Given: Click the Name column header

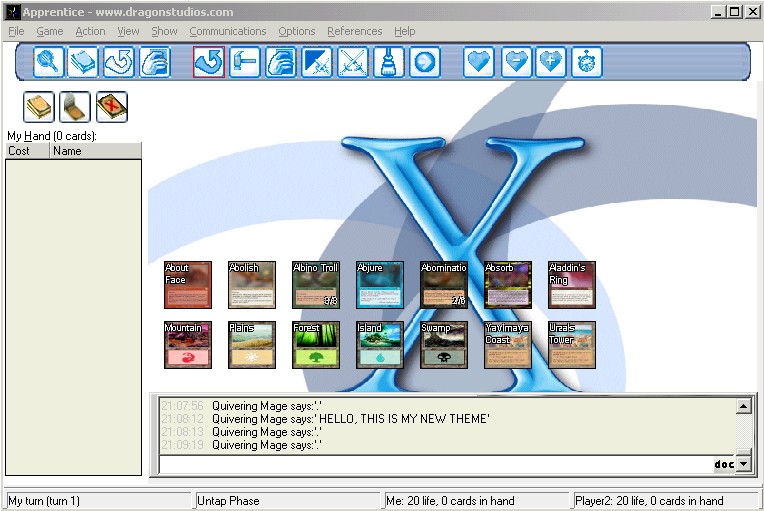Looking at the screenshot, I should 96,151.
